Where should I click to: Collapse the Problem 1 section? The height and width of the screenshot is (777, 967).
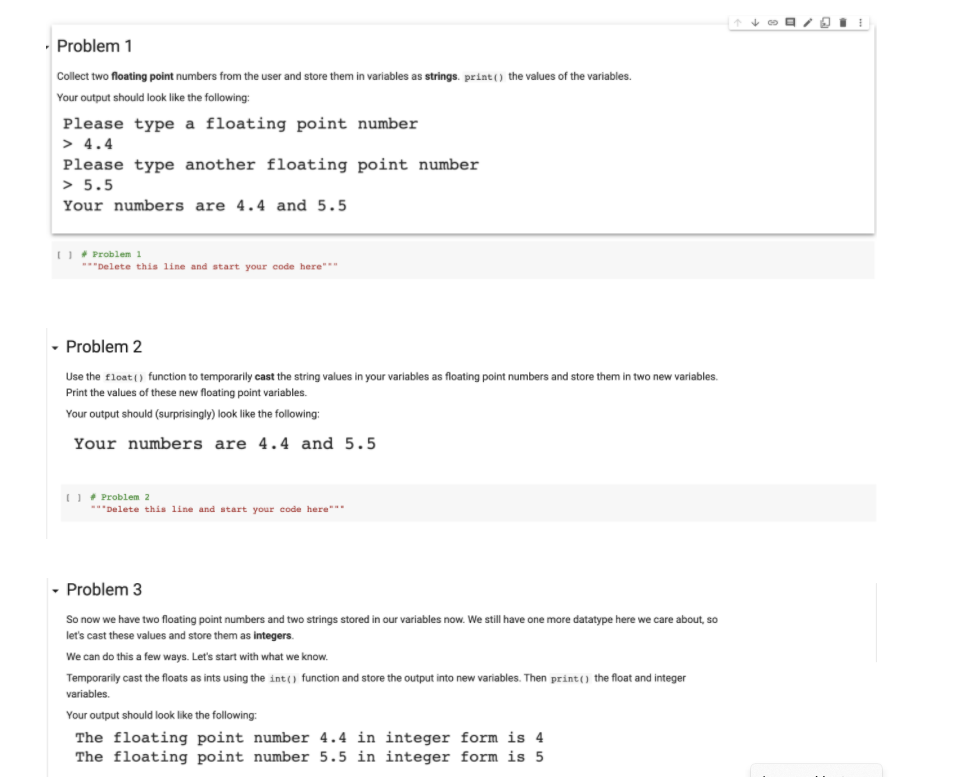pyautogui.click(x=47, y=47)
